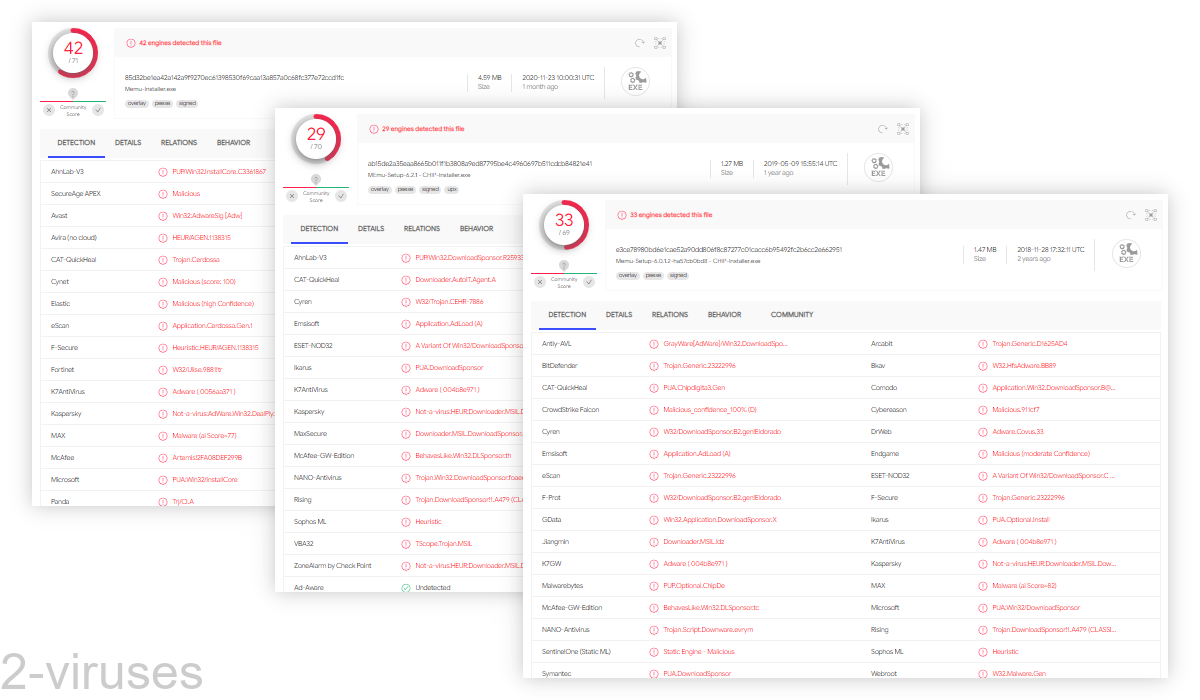Open RELATIONS tab in the 29-detection report

[422, 229]
